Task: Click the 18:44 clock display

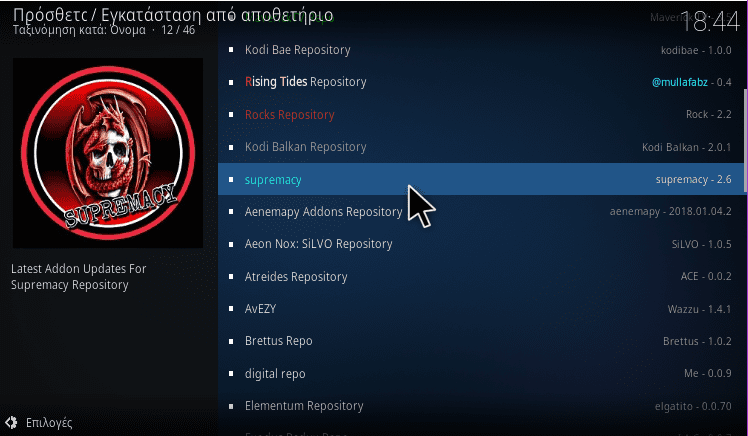Action: tap(710, 22)
